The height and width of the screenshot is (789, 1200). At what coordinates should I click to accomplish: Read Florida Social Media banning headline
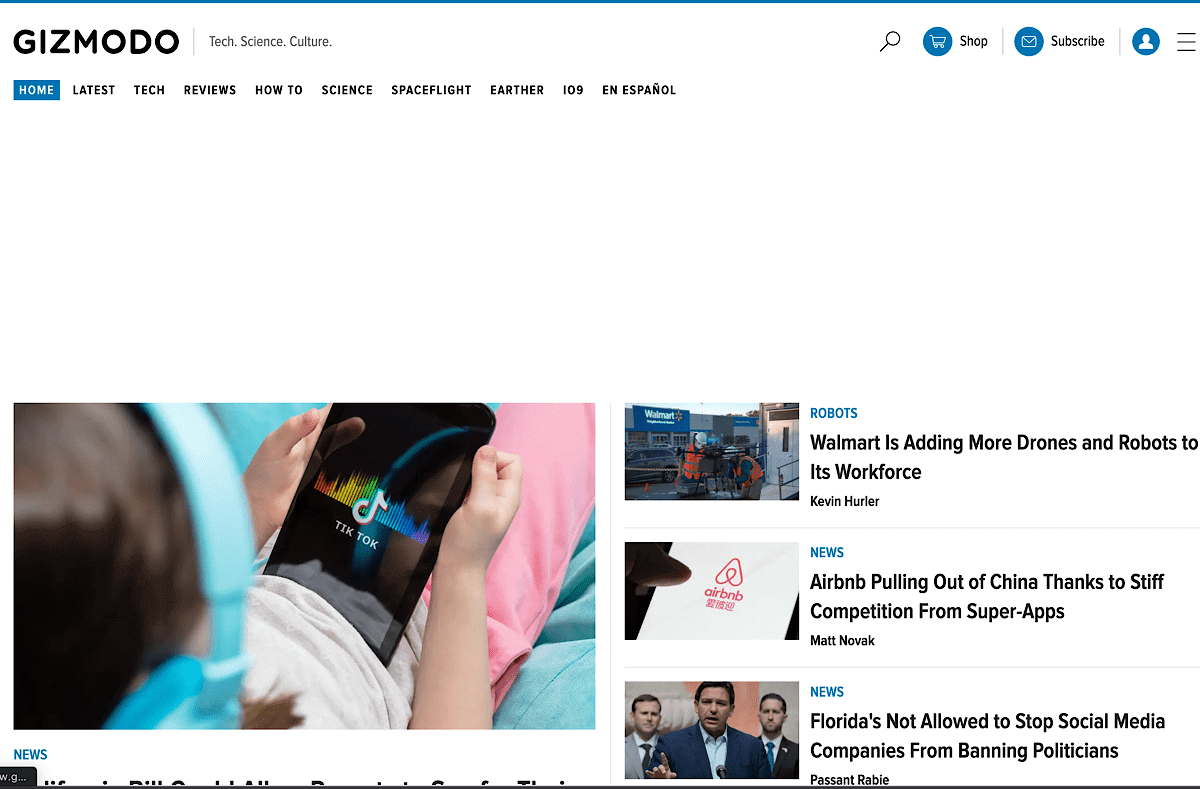[x=988, y=736]
